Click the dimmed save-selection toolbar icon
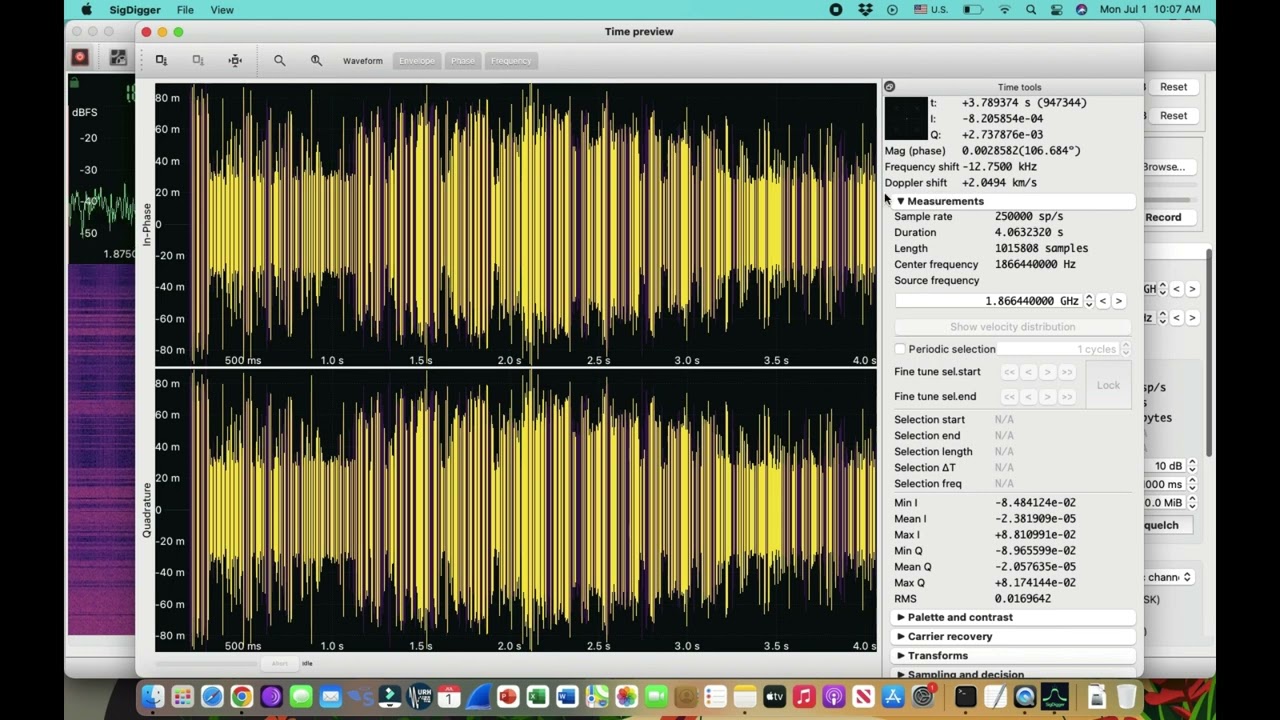The width and height of the screenshot is (1280, 720). click(198, 61)
